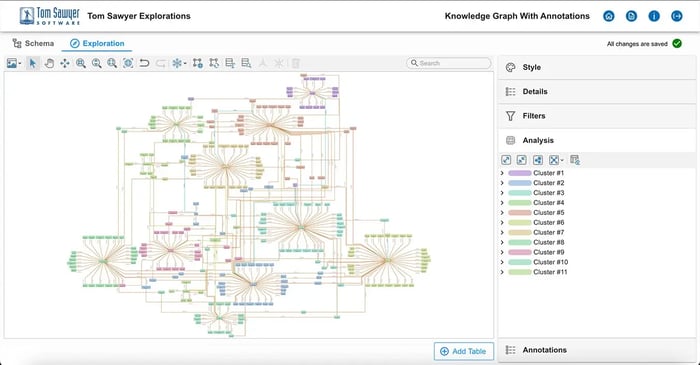Click the grayed redo arrow

pyautogui.click(x=160, y=63)
